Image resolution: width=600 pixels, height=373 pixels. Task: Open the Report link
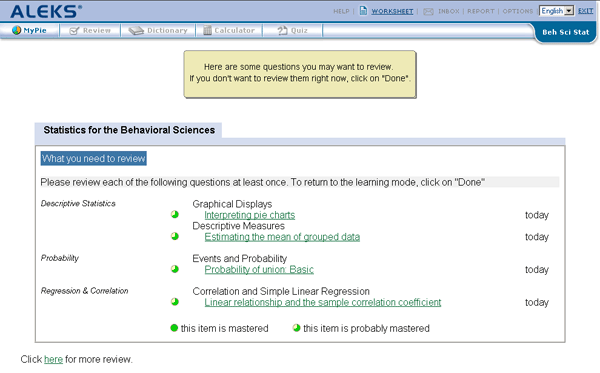click(481, 11)
